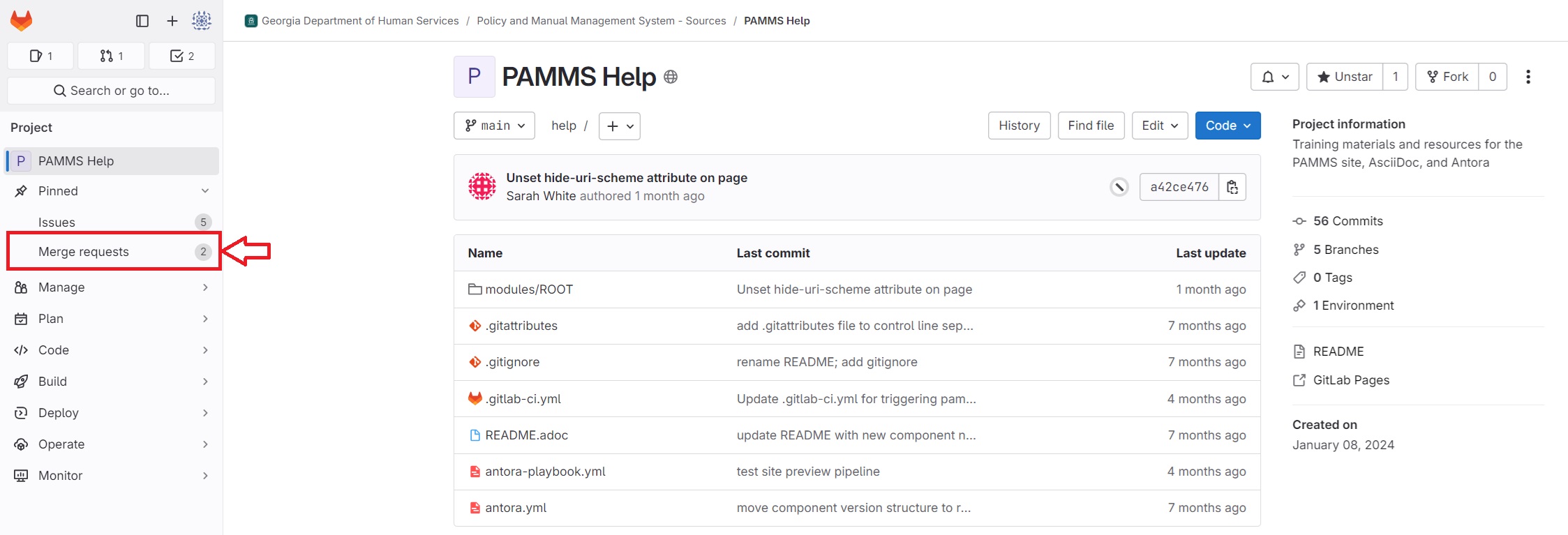1568x535 pixels.
Task: Open the notification bell dropdown
Action: [1275, 77]
